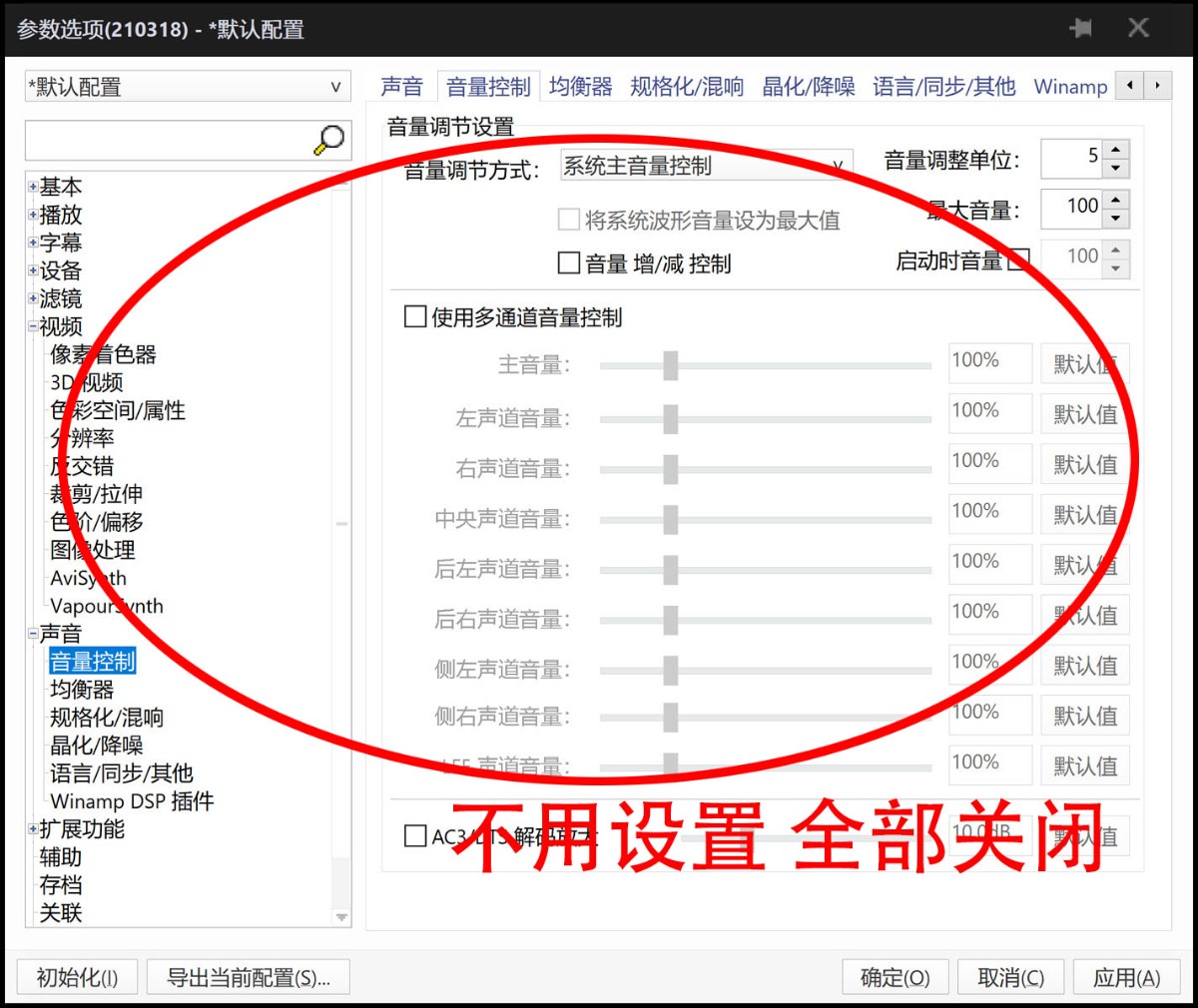
Task: Collapse the 声音 tree node
Action: pos(33,634)
